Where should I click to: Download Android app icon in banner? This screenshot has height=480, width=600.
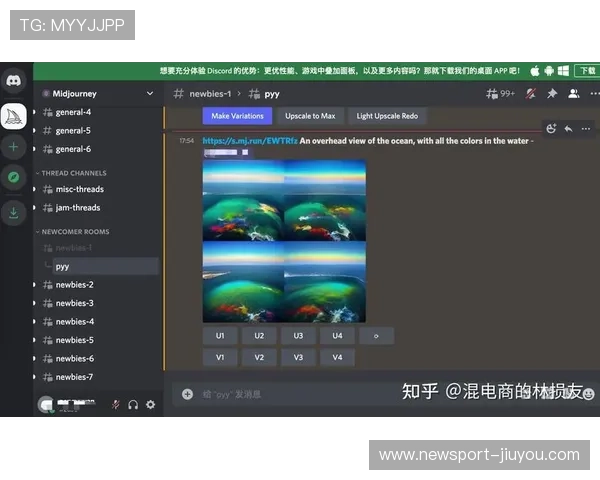pyautogui.click(x=549, y=71)
